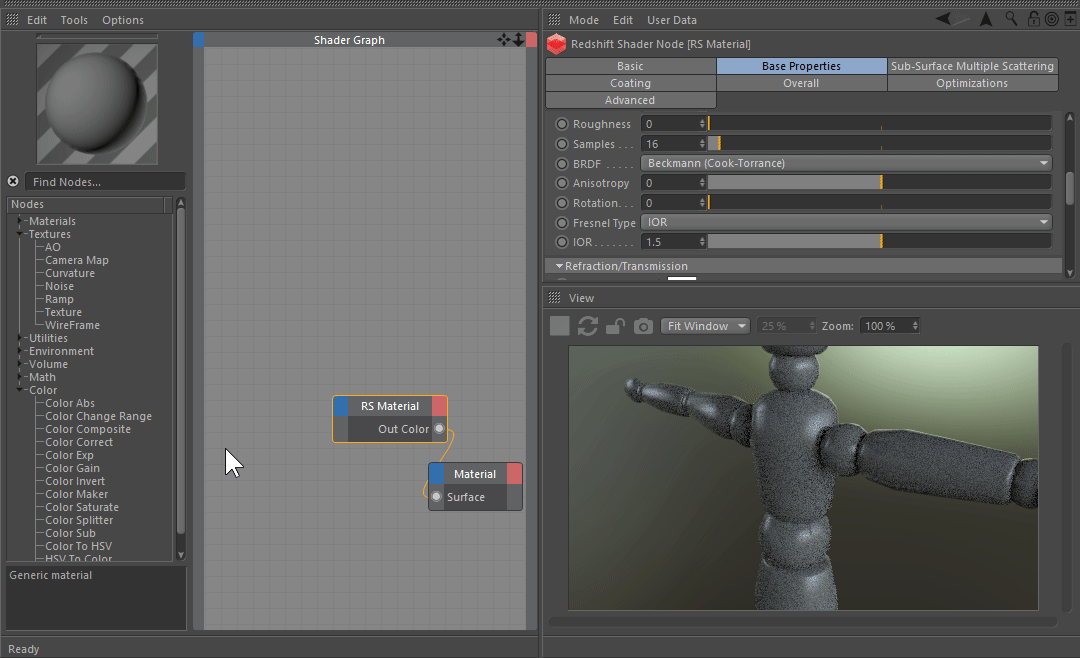Image resolution: width=1080 pixels, height=658 pixels.
Task: Click the Shader Graph zoom arrow icon
Action: [x=519, y=40]
